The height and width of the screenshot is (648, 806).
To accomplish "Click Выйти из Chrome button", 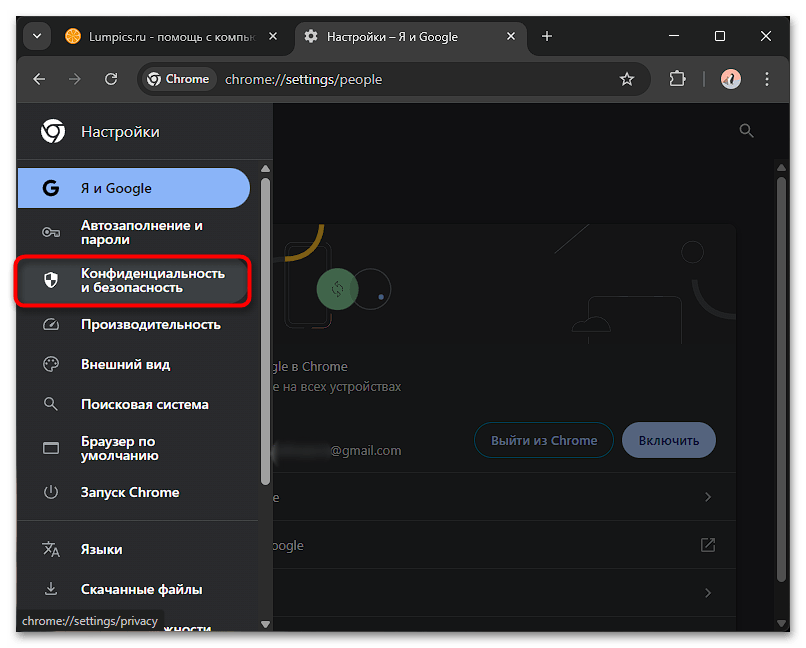I will pos(544,440).
